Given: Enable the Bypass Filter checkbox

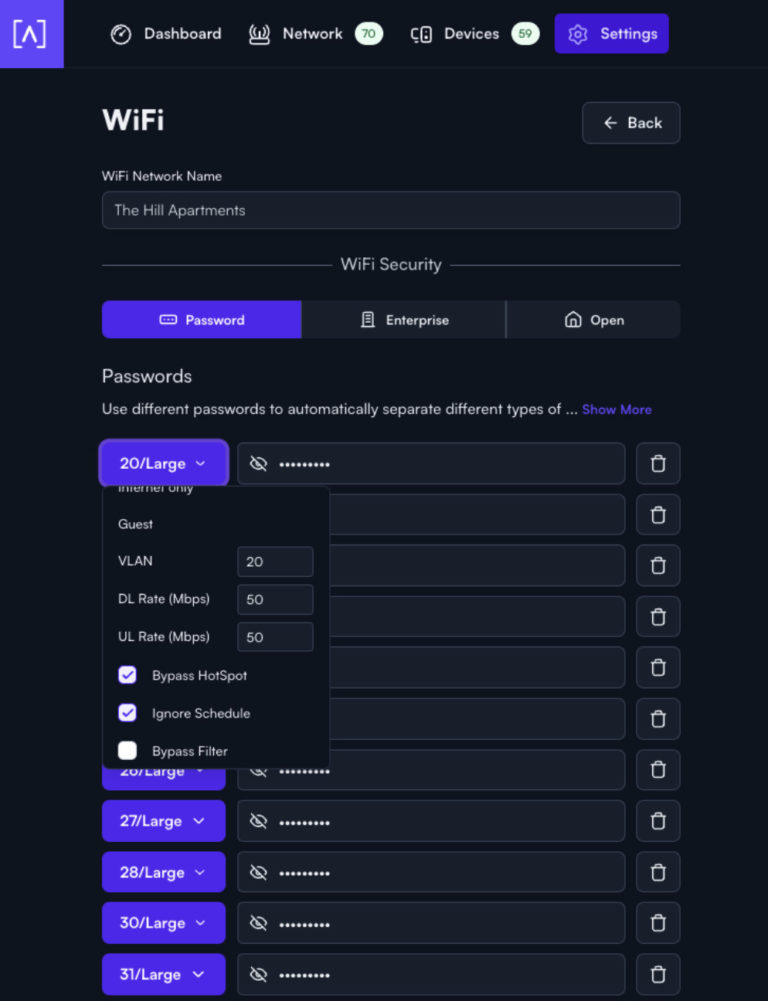Looking at the screenshot, I should (x=128, y=751).
